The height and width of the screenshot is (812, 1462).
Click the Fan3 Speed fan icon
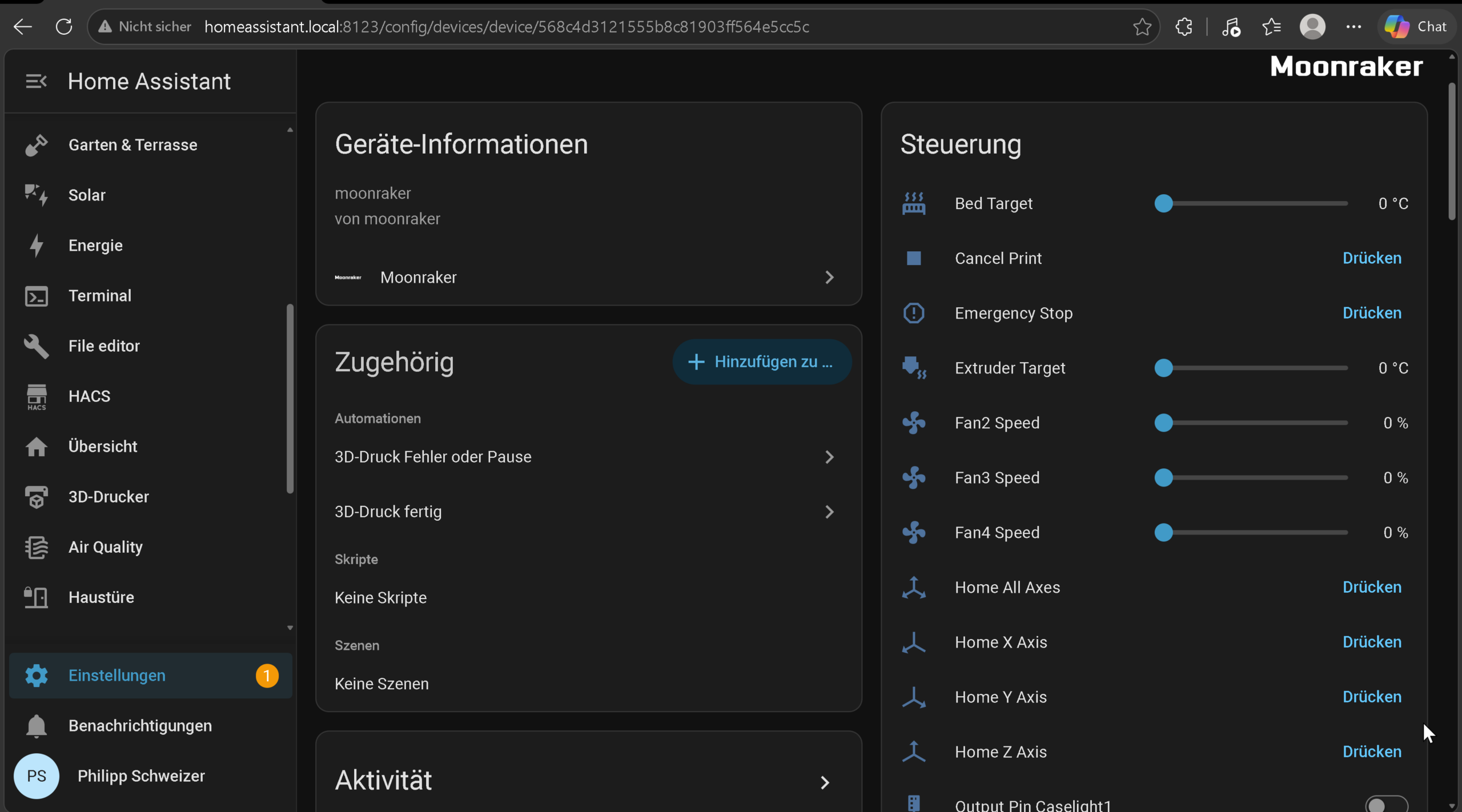[x=914, y=477]
